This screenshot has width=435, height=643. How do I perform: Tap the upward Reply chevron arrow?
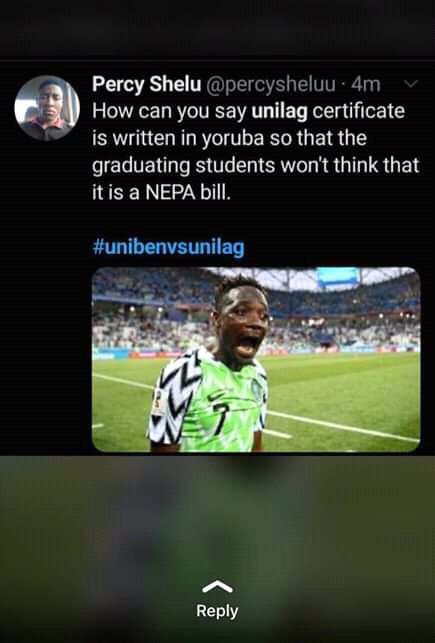(217, 587)
